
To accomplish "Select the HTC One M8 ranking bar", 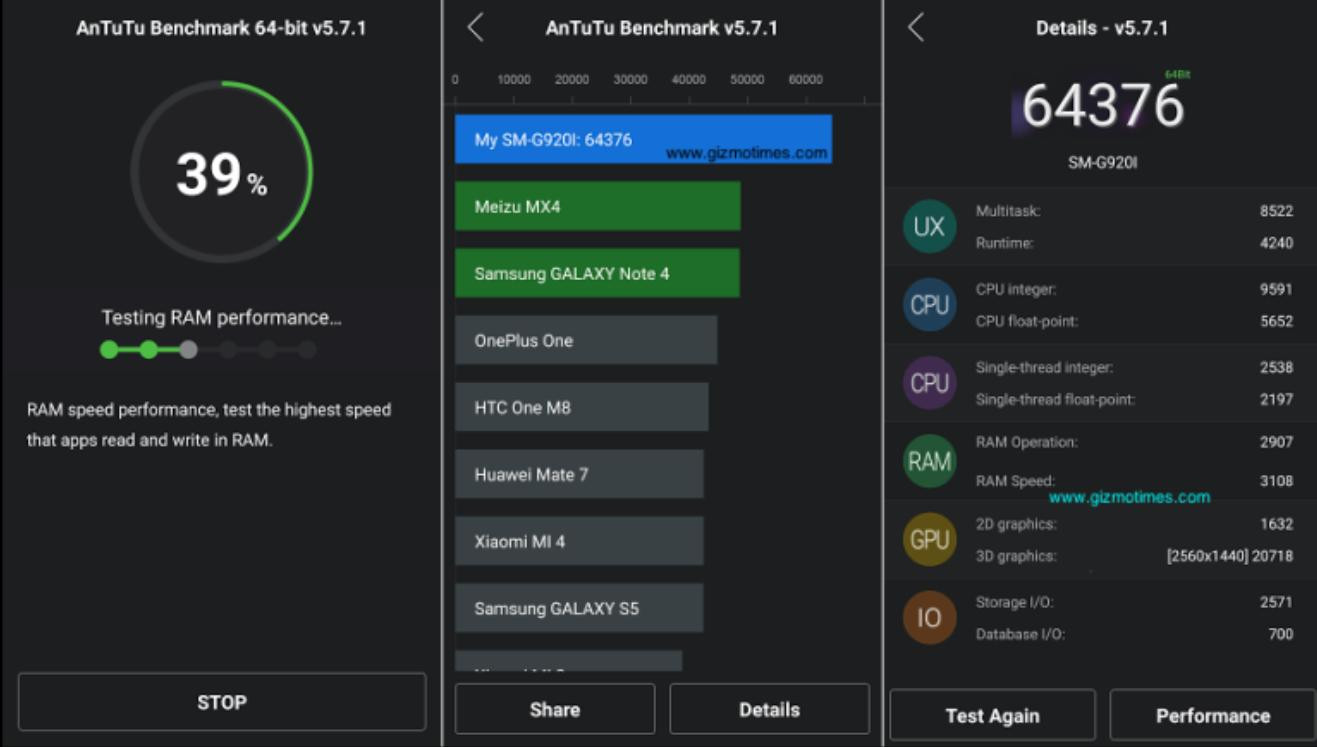I will pos(581,407).
